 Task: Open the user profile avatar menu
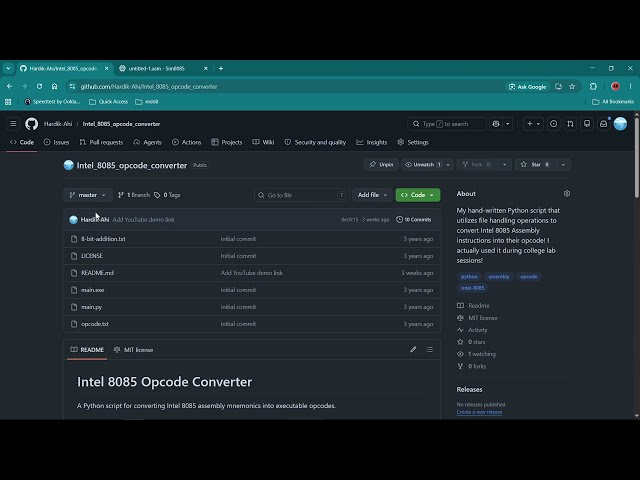(x=620, y=124)
